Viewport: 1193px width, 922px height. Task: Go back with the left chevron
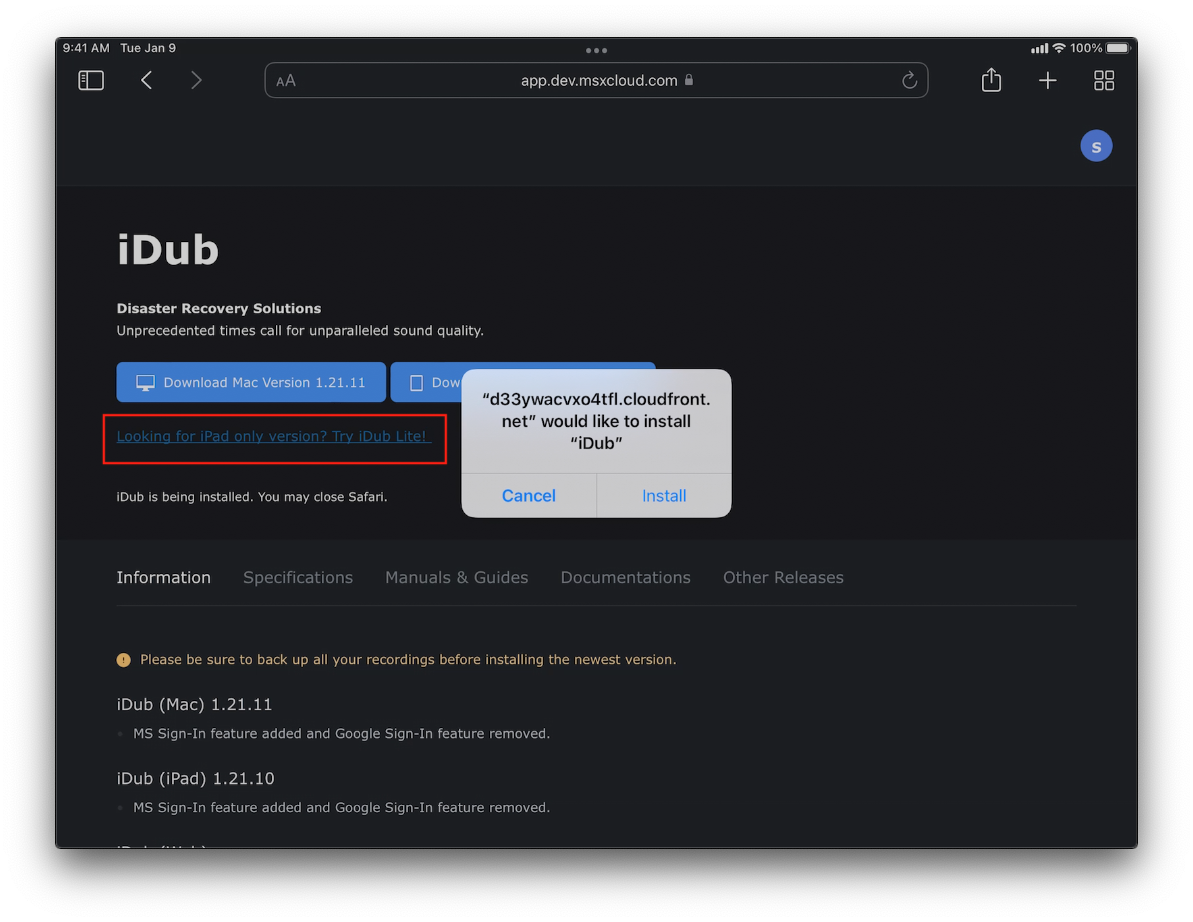tap(147, 80)
